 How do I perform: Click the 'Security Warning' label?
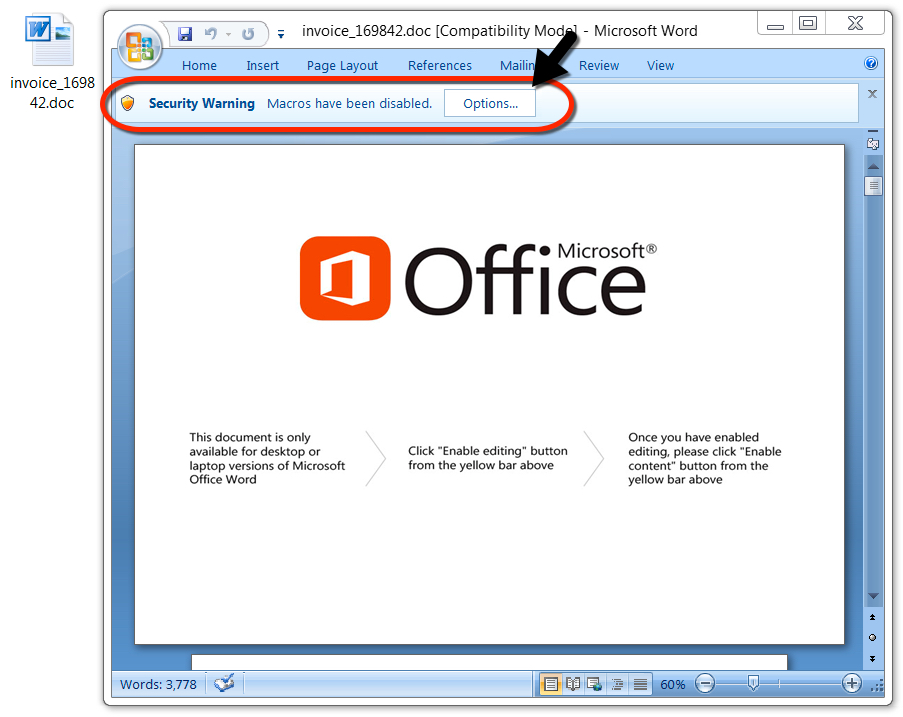pos(202,104)
